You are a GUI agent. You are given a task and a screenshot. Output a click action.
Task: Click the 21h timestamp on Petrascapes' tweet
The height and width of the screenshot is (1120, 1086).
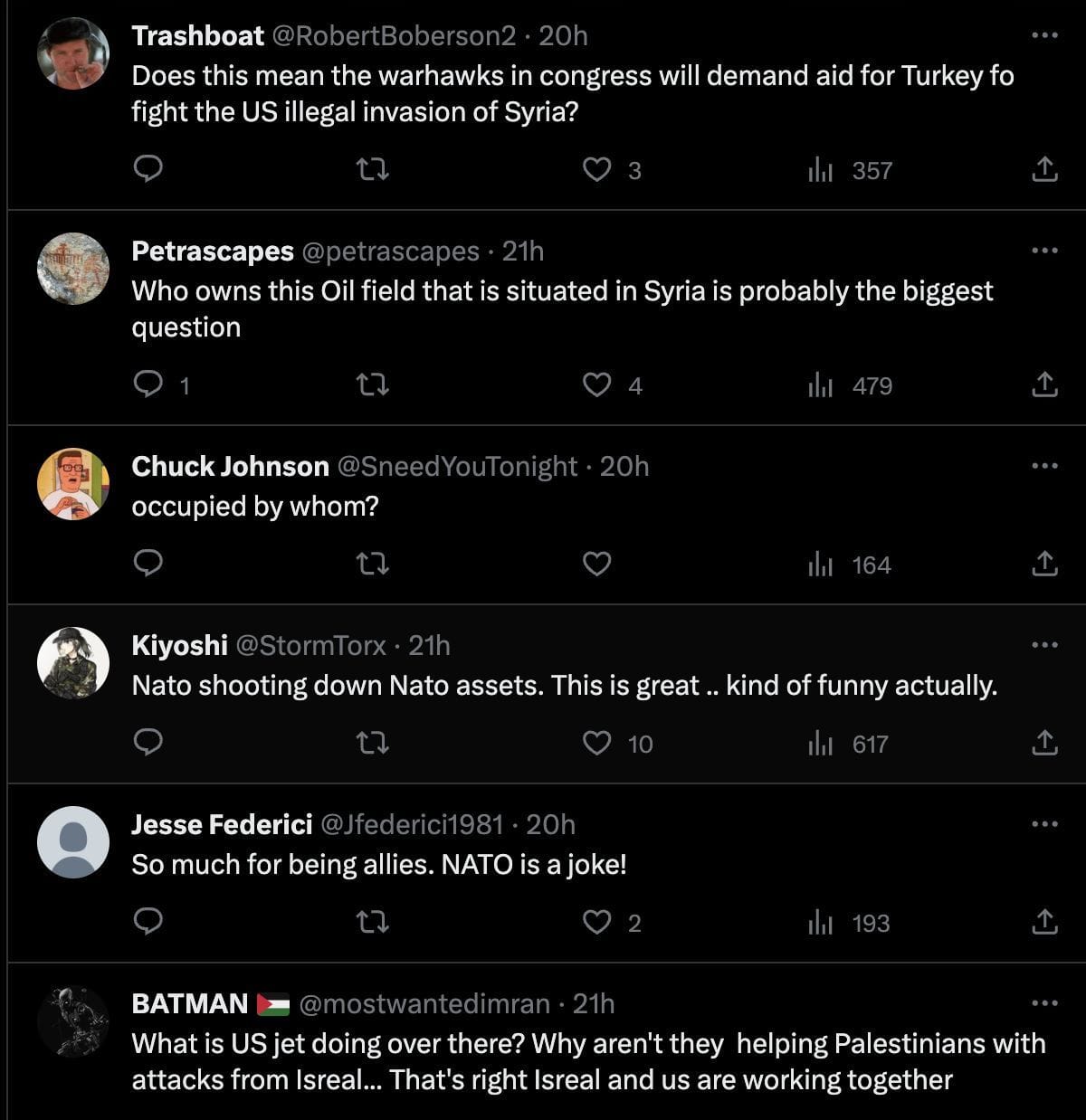523,252
